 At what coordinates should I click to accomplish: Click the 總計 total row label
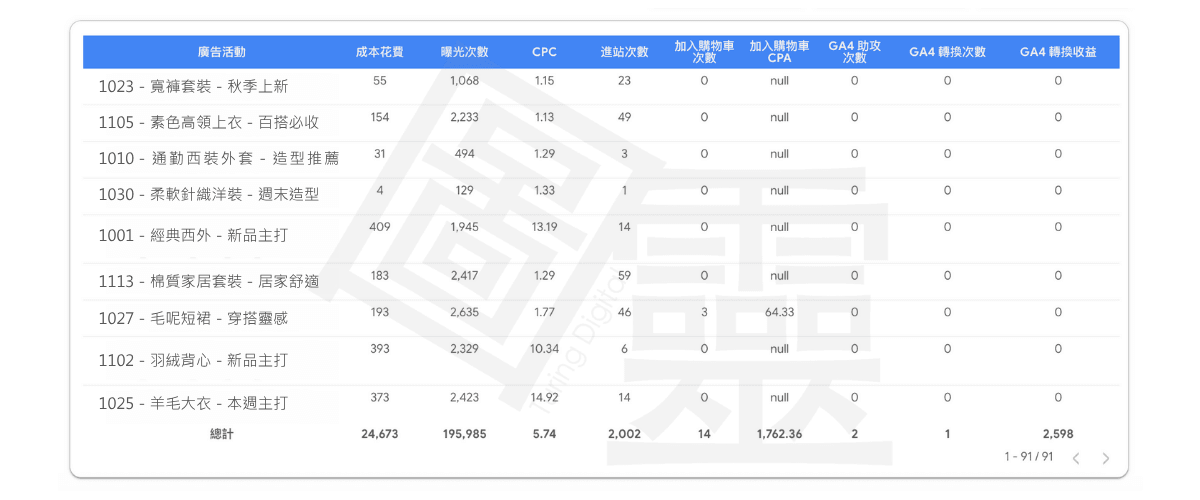[x=221, y=434]
